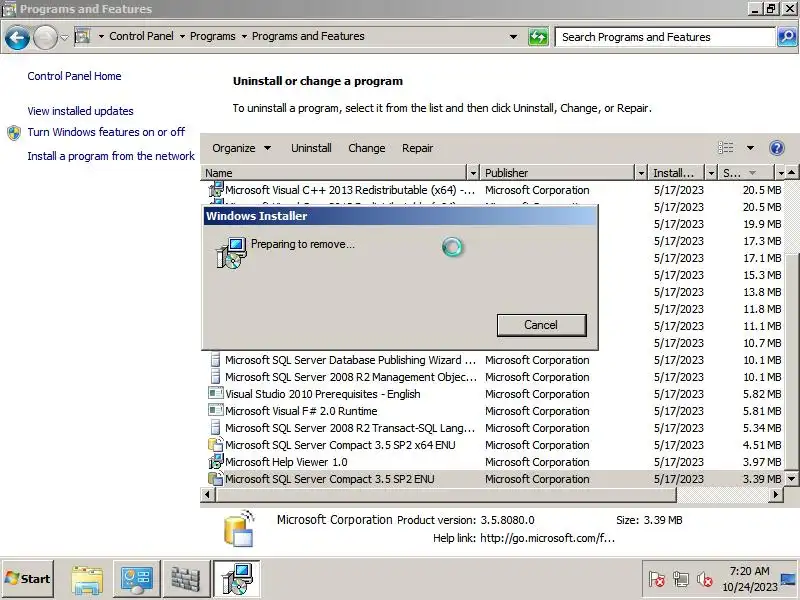Select Microsoft Visual F# 2.0 Runtime
This screenshot has width=800, height=600.
tap(301, 411)
